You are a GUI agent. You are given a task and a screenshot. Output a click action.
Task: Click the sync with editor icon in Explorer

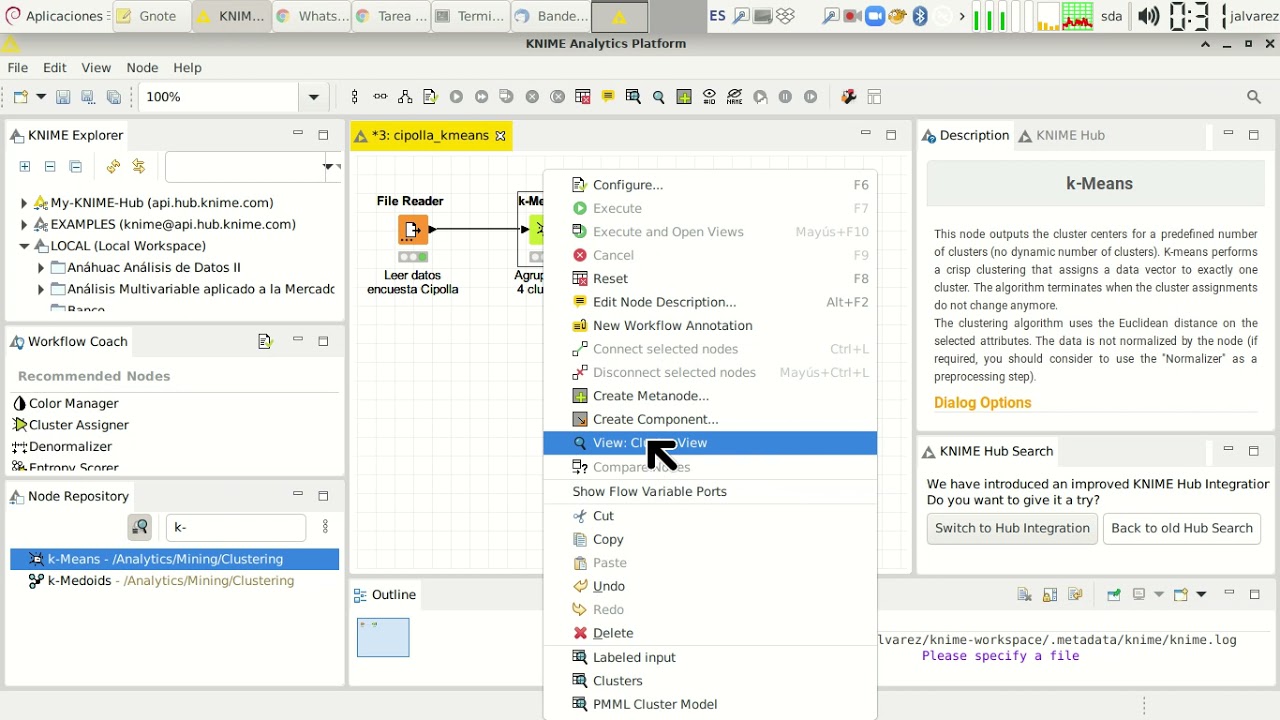click(139, 167)
